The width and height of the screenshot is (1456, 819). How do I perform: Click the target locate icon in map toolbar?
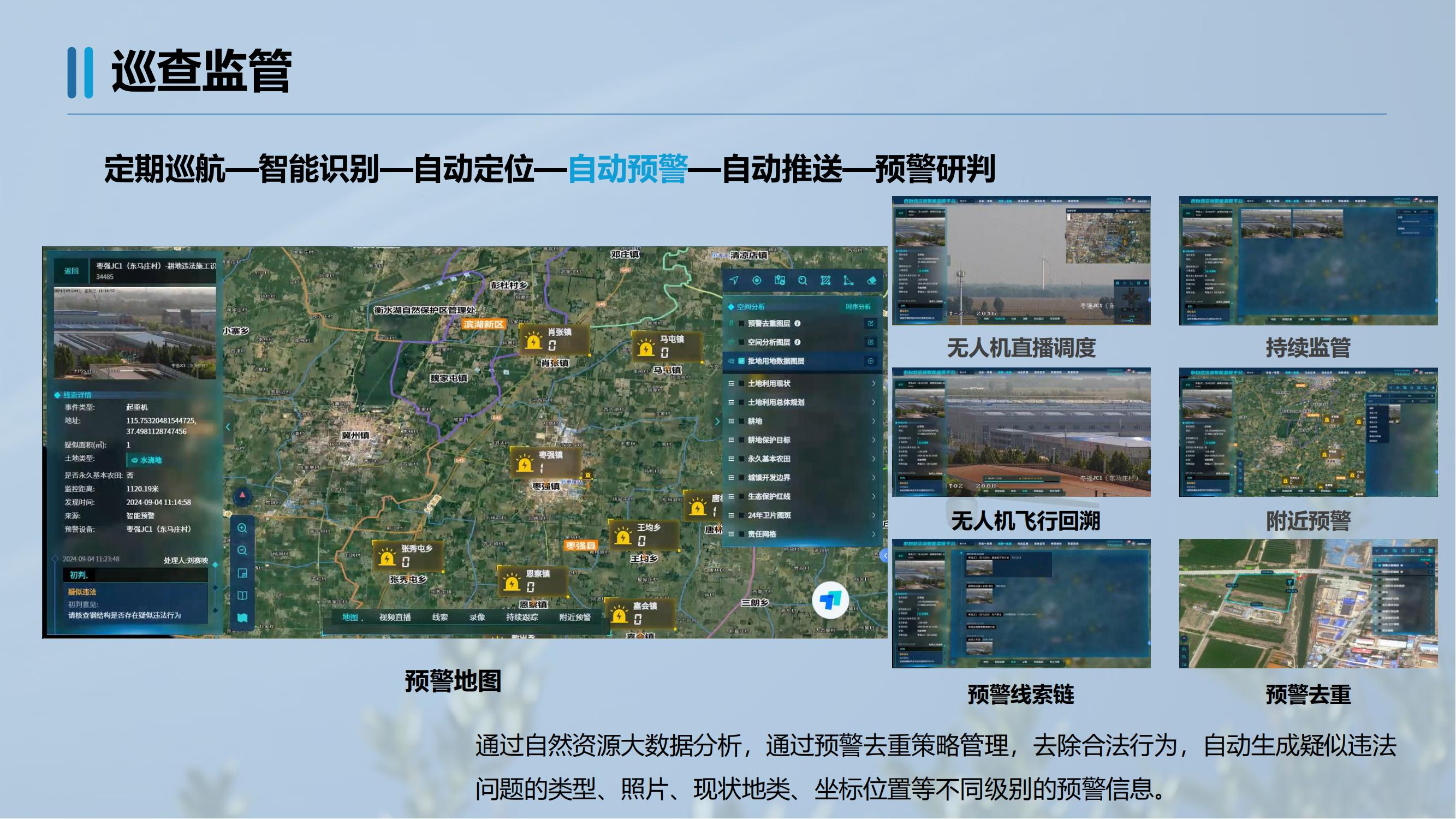(x=756, y=280)
